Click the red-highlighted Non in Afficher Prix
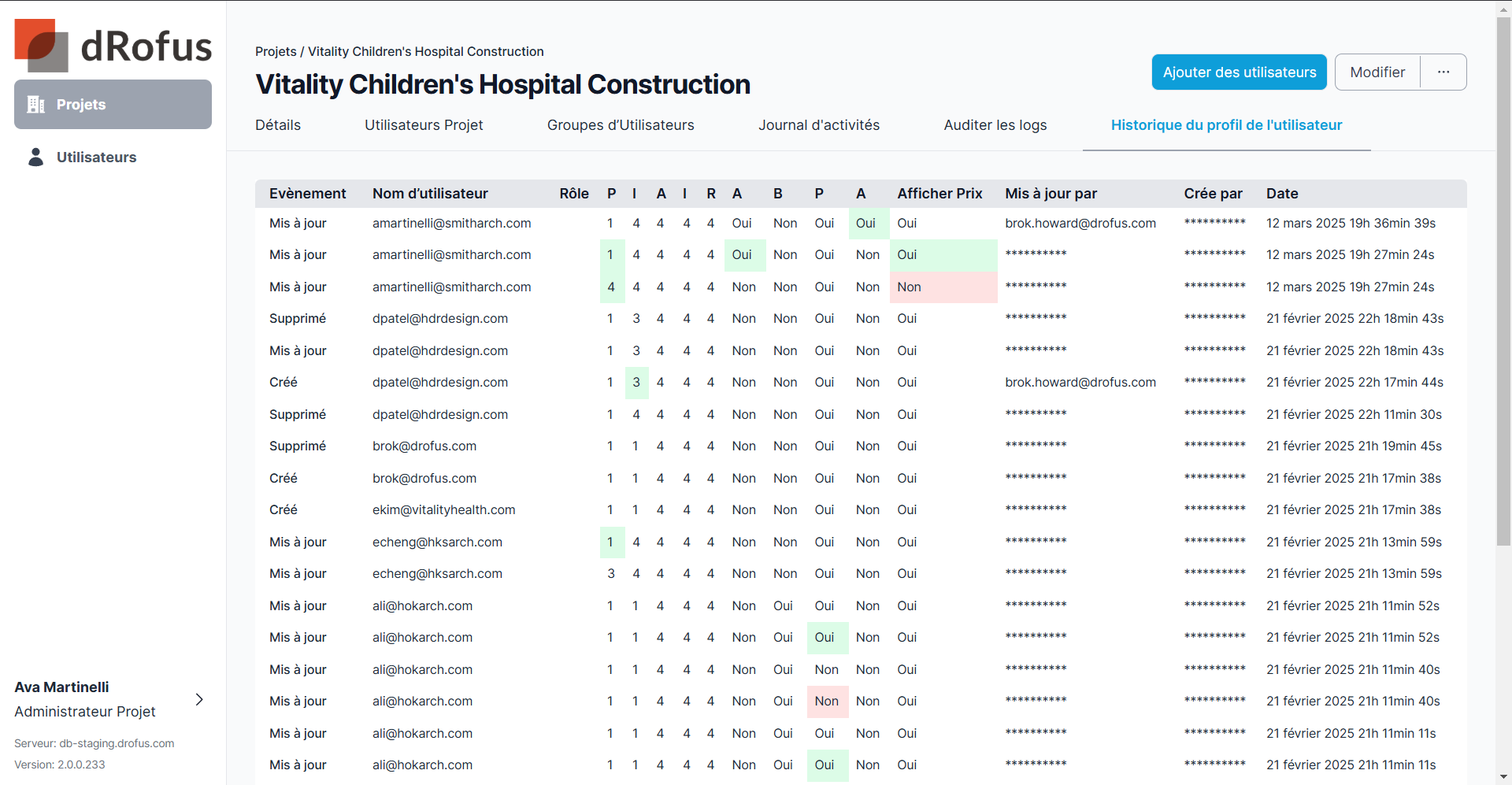The height and width of the screenshot is (785, 1512). [910, 287]
